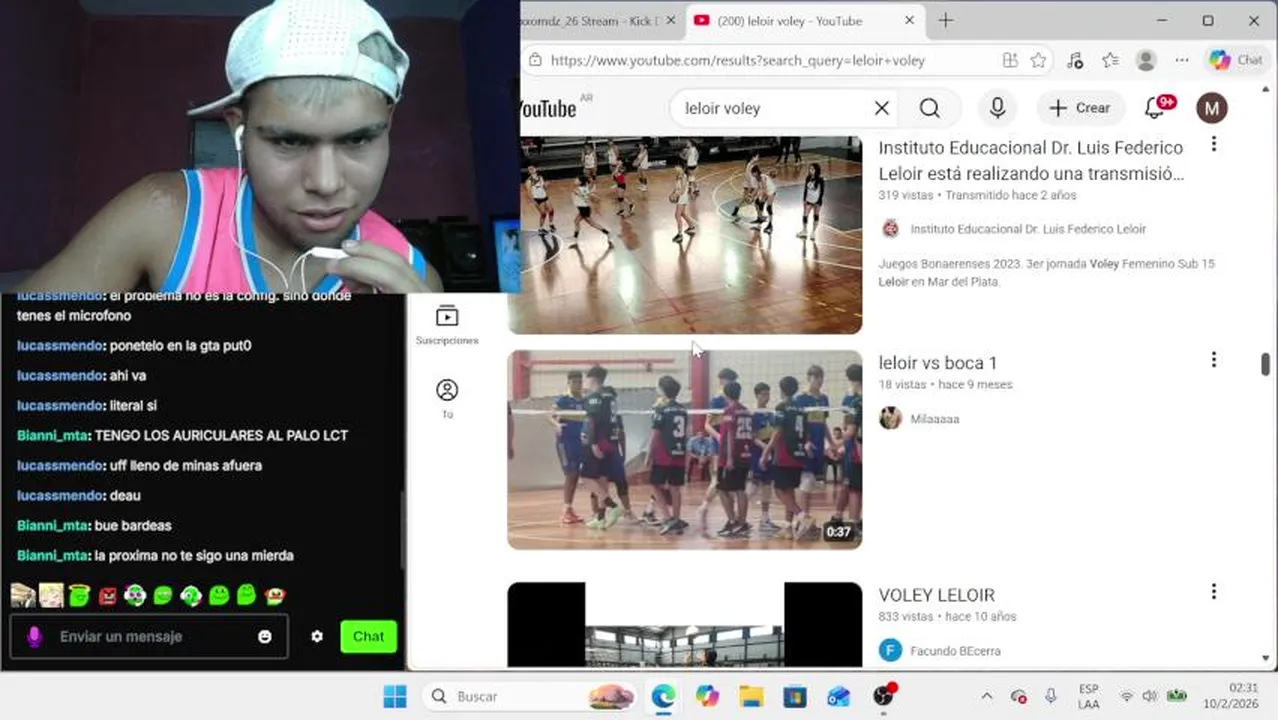Image resolution: width=1278 pixels, height=720 pixels.
Task: Open the YouTube logo home link
Action: pos(548,108)
